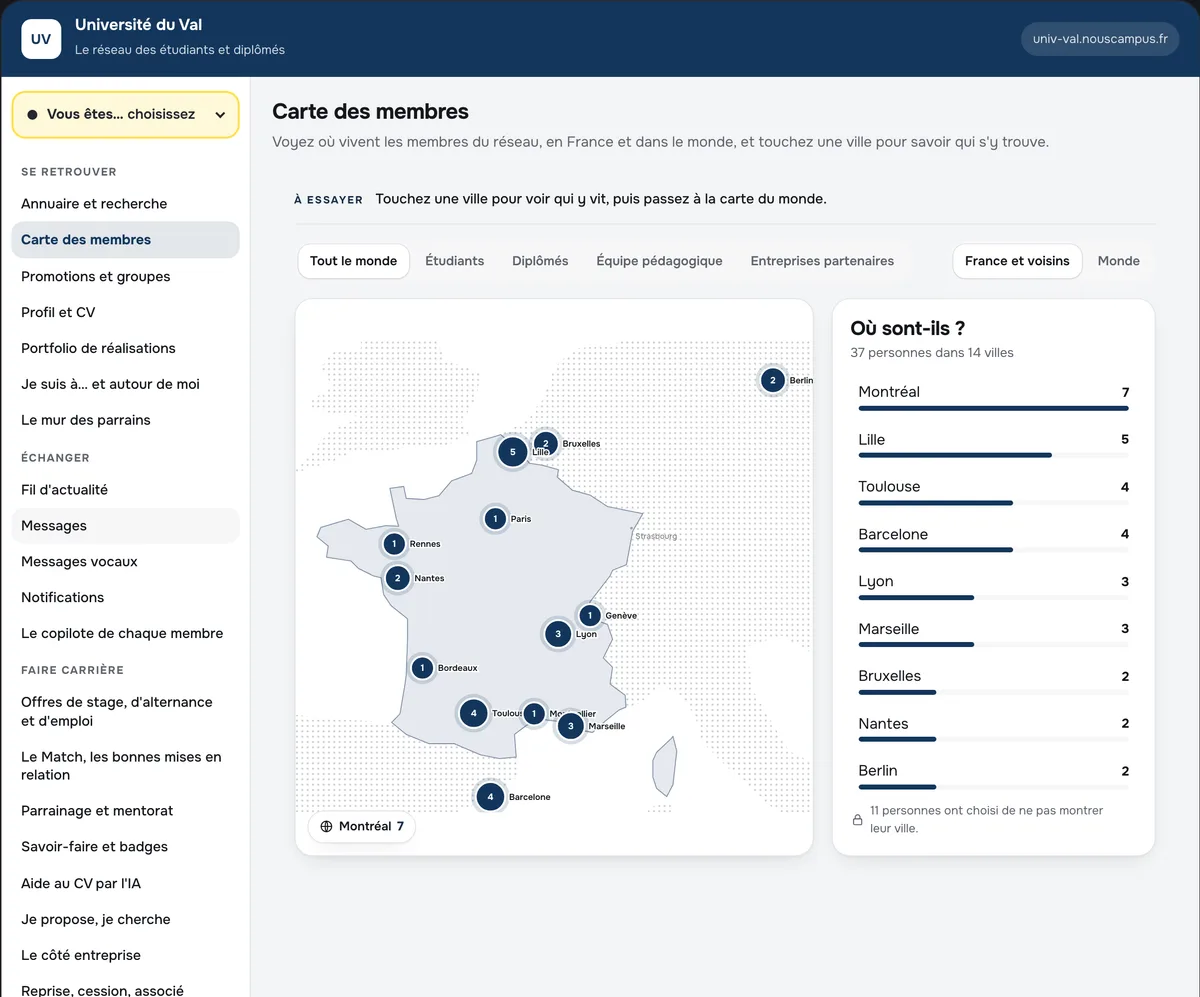
Task: Open Messages vocaux
Action: (x=125, y=561)
